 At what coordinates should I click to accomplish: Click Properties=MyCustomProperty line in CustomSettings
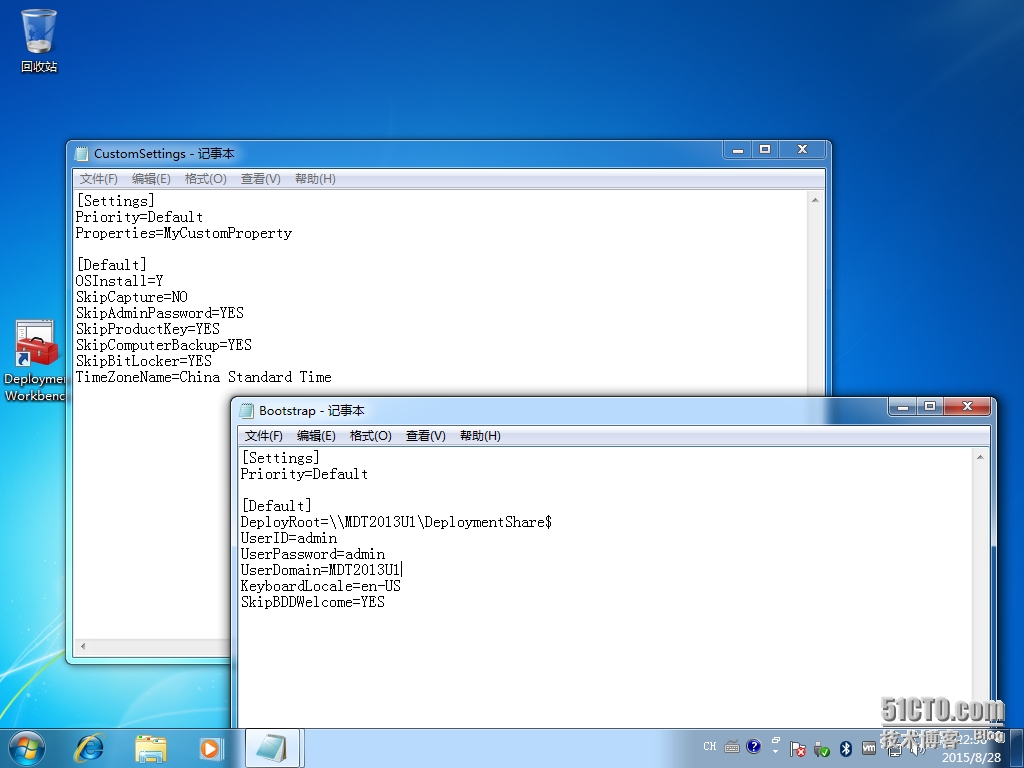click(184, 233)
